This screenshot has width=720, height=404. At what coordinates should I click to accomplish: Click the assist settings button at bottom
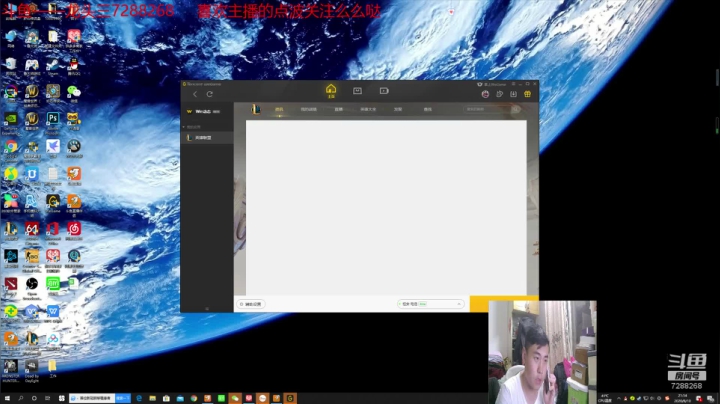point(251,304)
